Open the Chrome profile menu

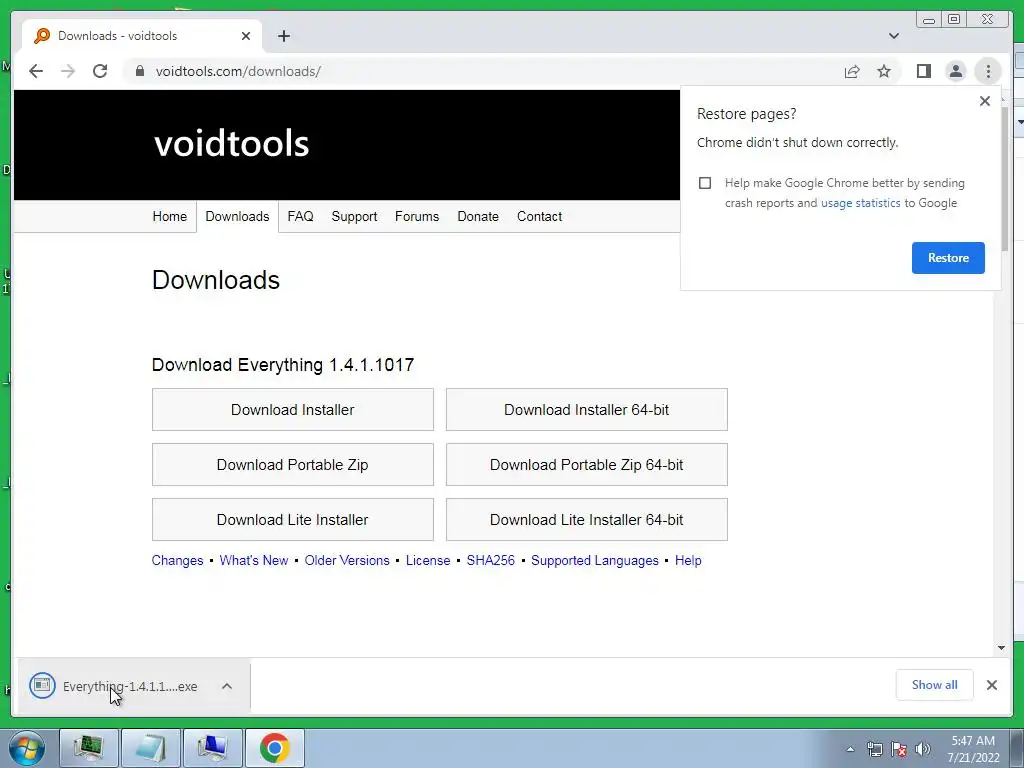[955, 71]
